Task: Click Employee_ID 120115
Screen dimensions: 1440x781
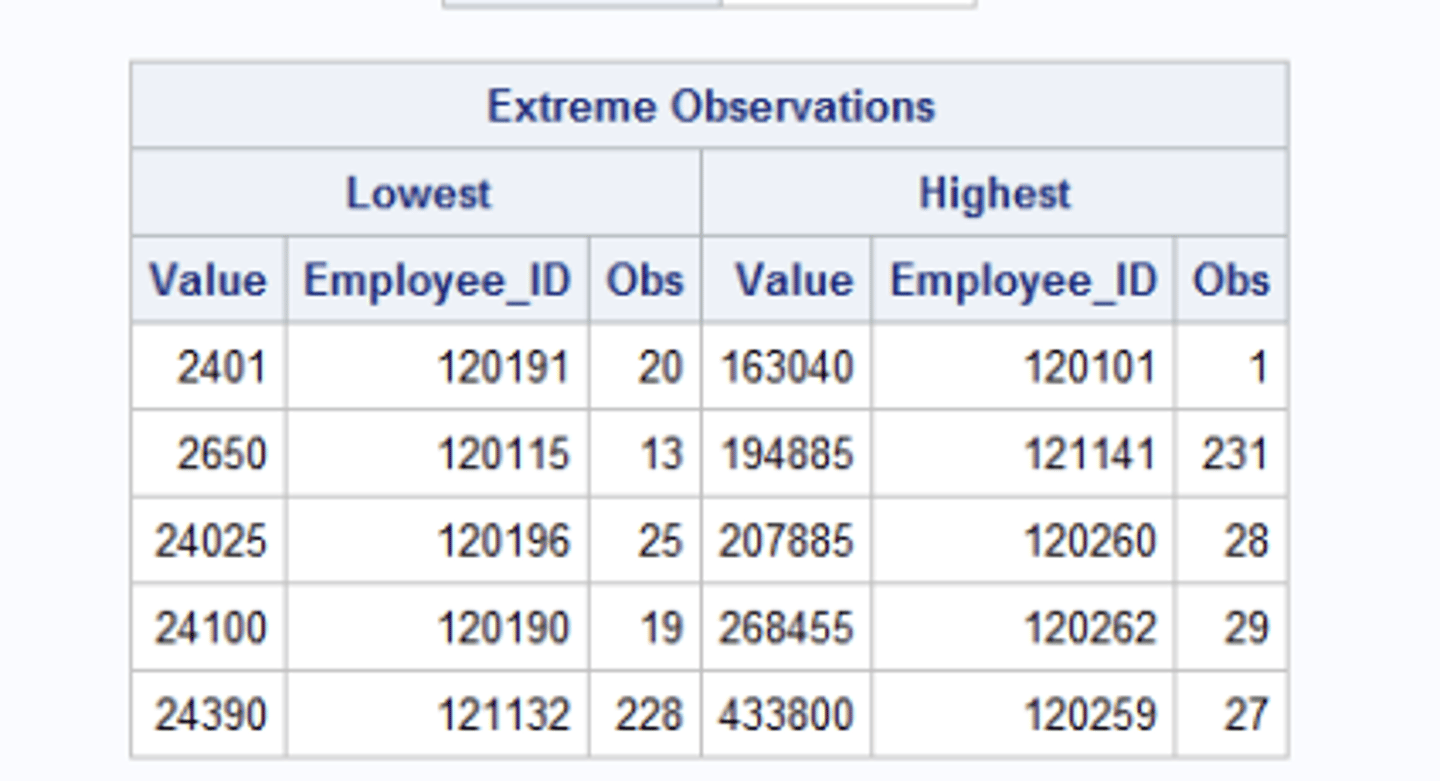Action: click(x=504, y=454)
